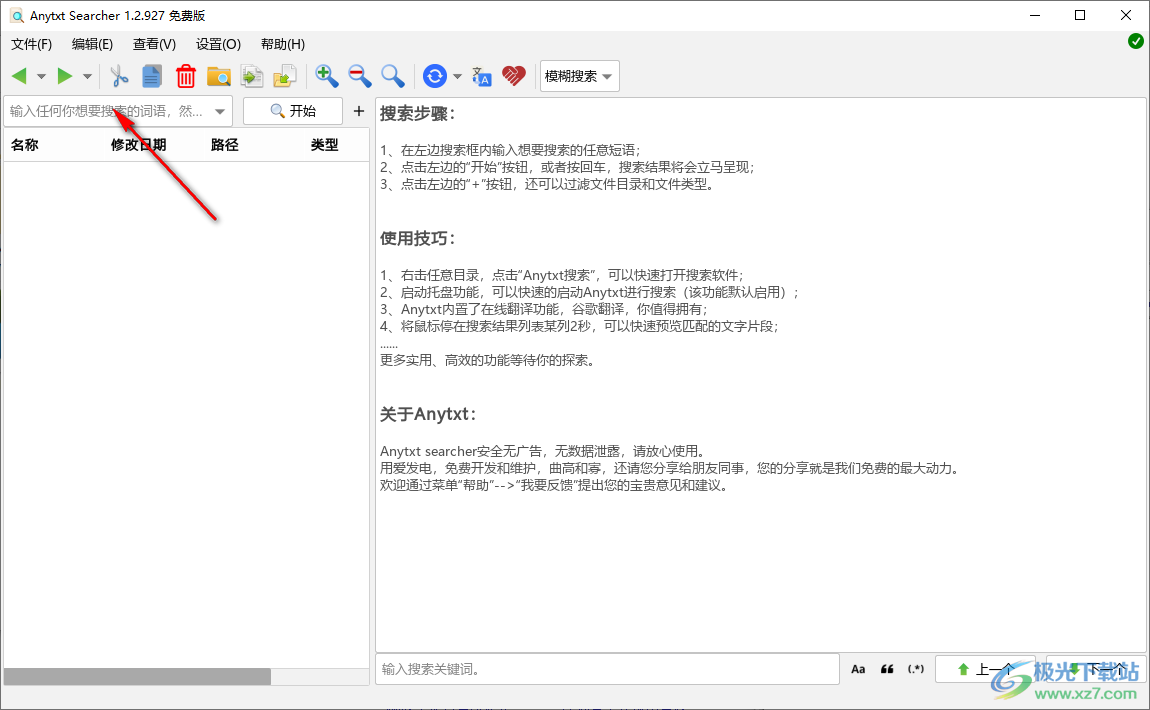1150x710 pixels.
Task: Click the blue Refresh icon
Action: 434,76
